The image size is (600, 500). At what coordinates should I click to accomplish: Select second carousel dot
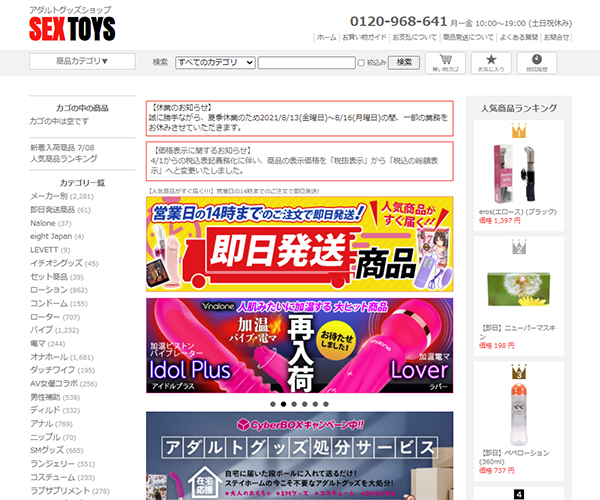pyautogui.click(x=284, y=404)
